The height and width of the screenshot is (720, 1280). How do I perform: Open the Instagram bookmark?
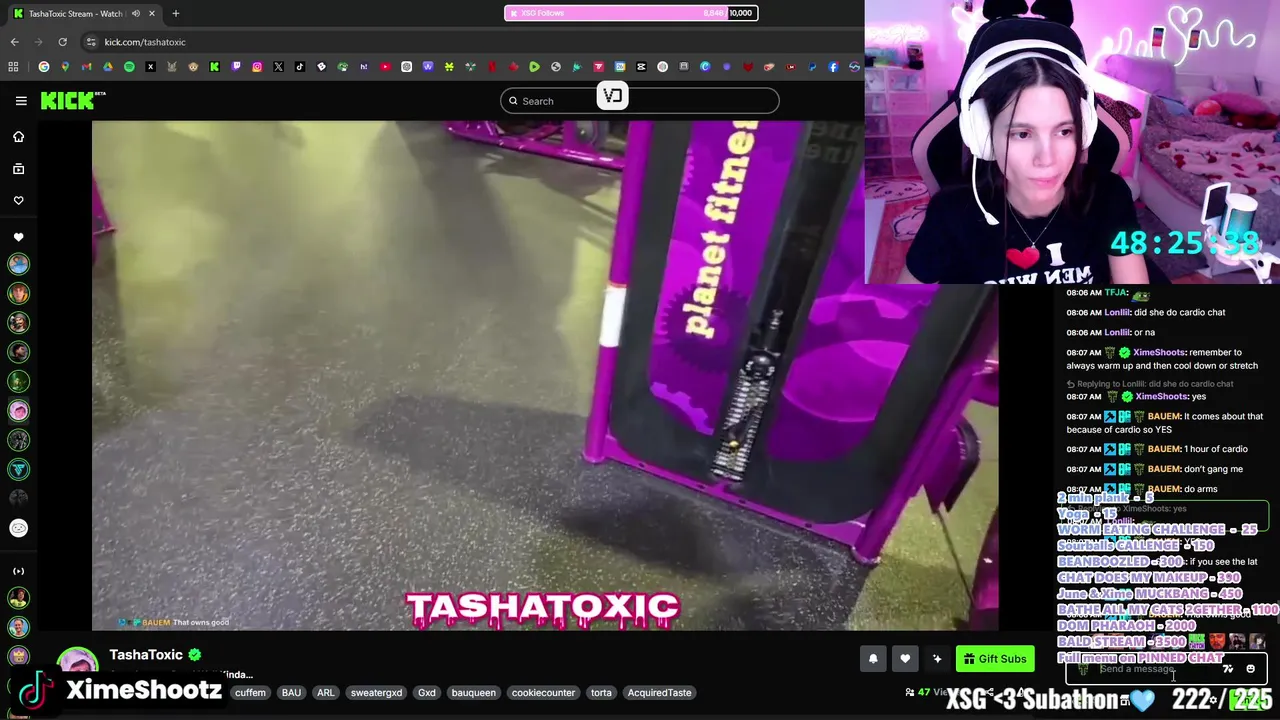257,67
